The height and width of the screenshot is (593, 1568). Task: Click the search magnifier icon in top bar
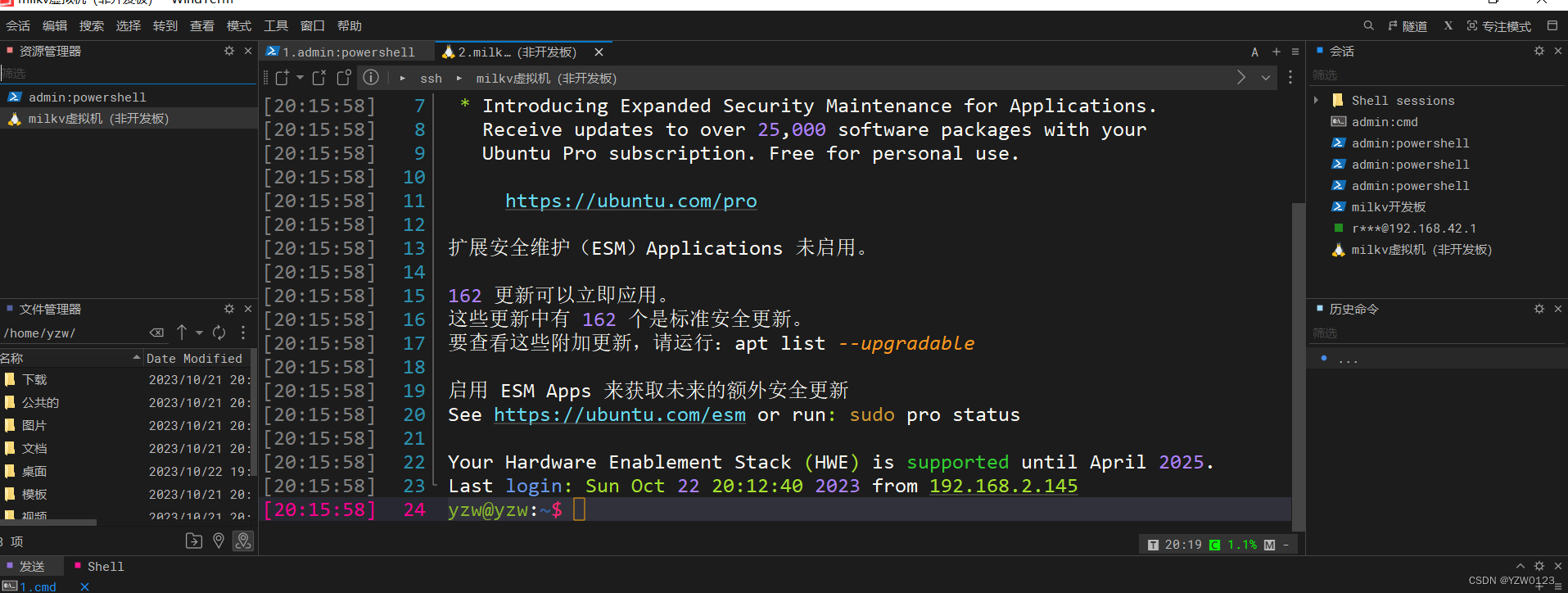click(x=1368, y=26)
